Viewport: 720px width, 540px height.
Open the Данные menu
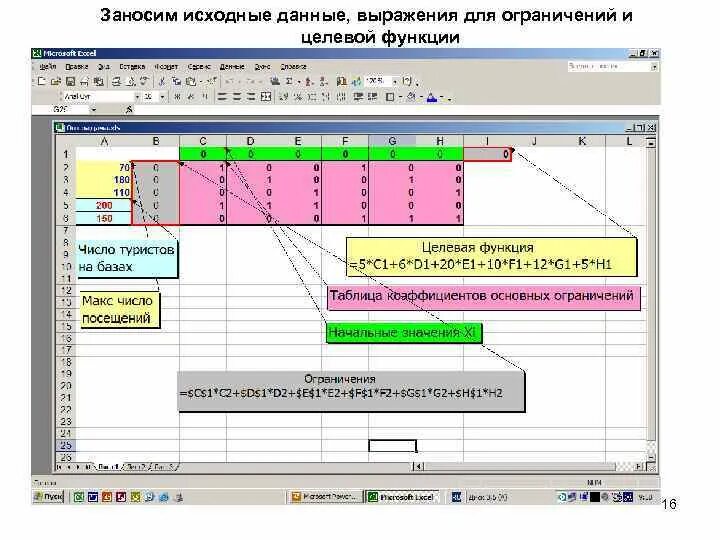232,67
